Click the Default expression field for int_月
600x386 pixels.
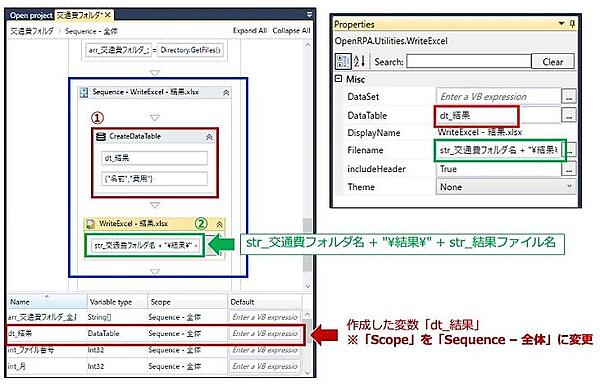(x=265, y=366)
